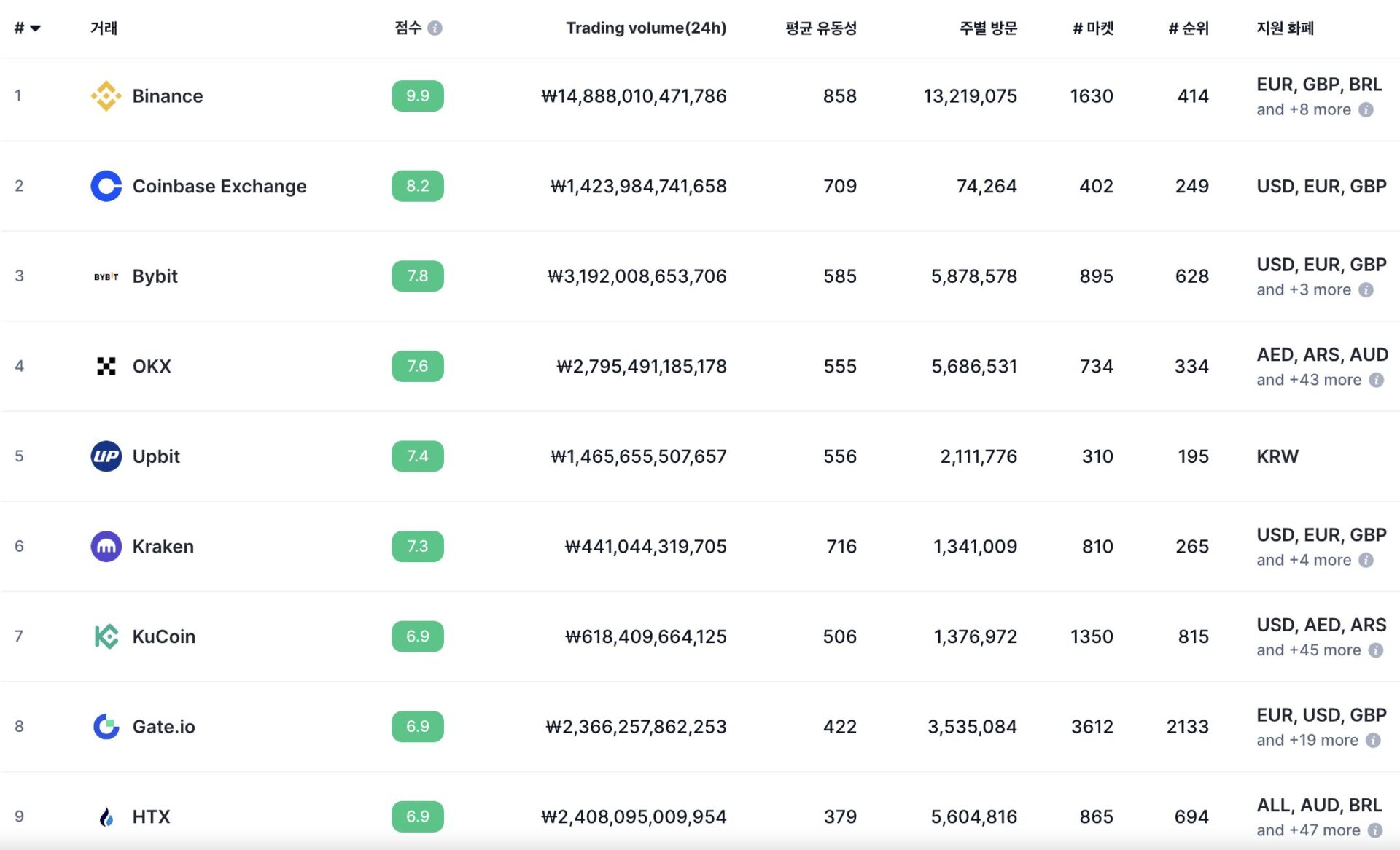Click info icon next to 'and +3 more'

(1366, 289)
